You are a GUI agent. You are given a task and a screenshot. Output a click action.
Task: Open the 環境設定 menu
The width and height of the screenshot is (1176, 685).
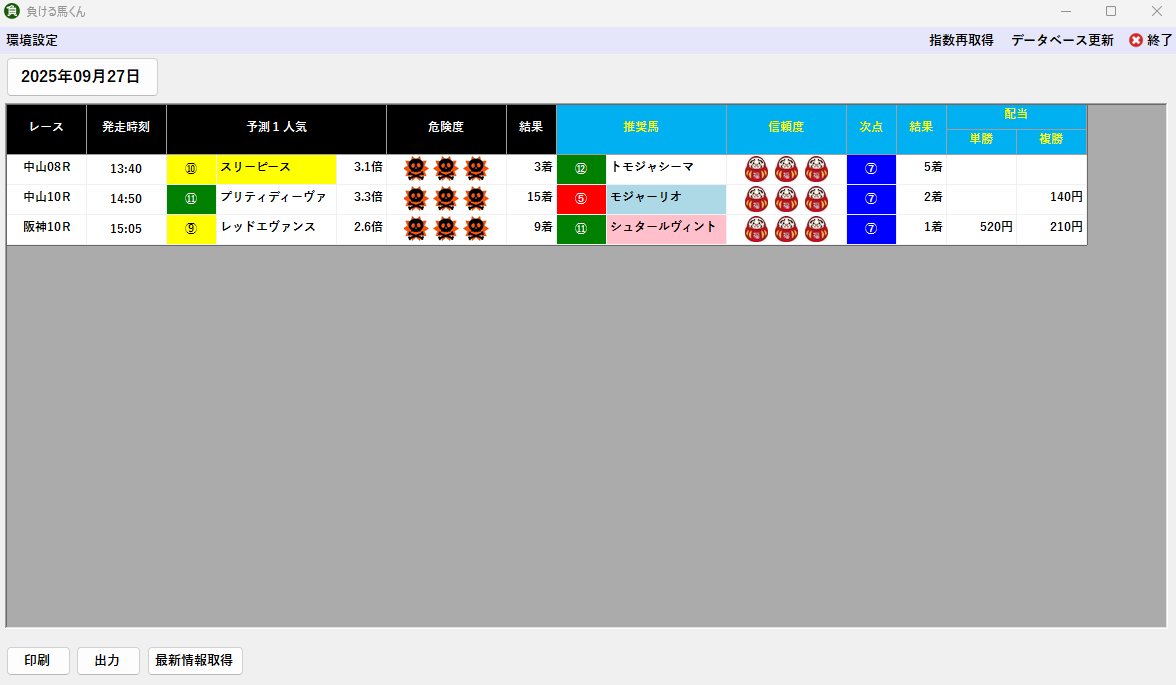(32, 41)
